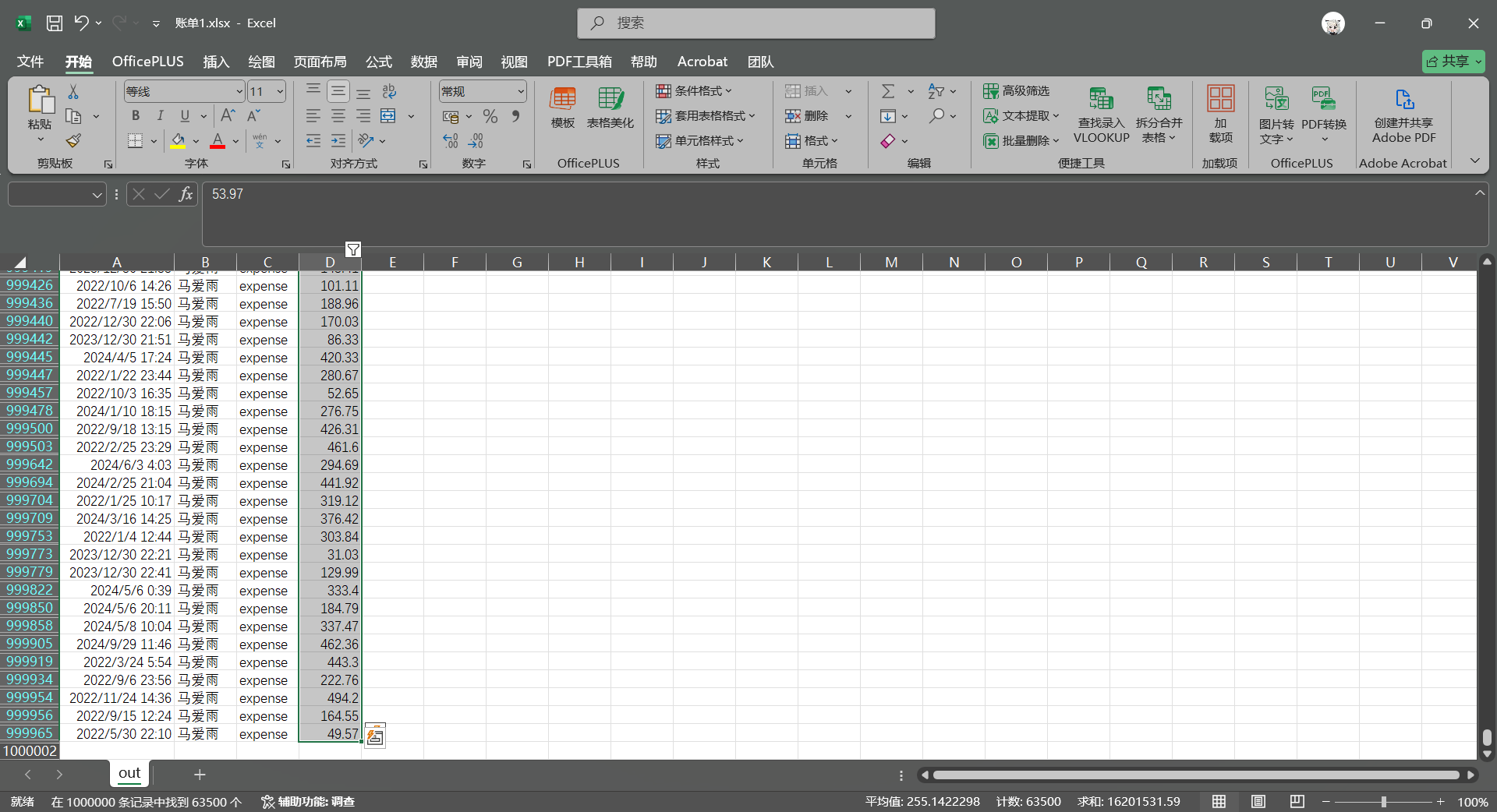Click the 共享 share button
The height and width of the screenshot is (812, 1497).
tap(1453, 62)
